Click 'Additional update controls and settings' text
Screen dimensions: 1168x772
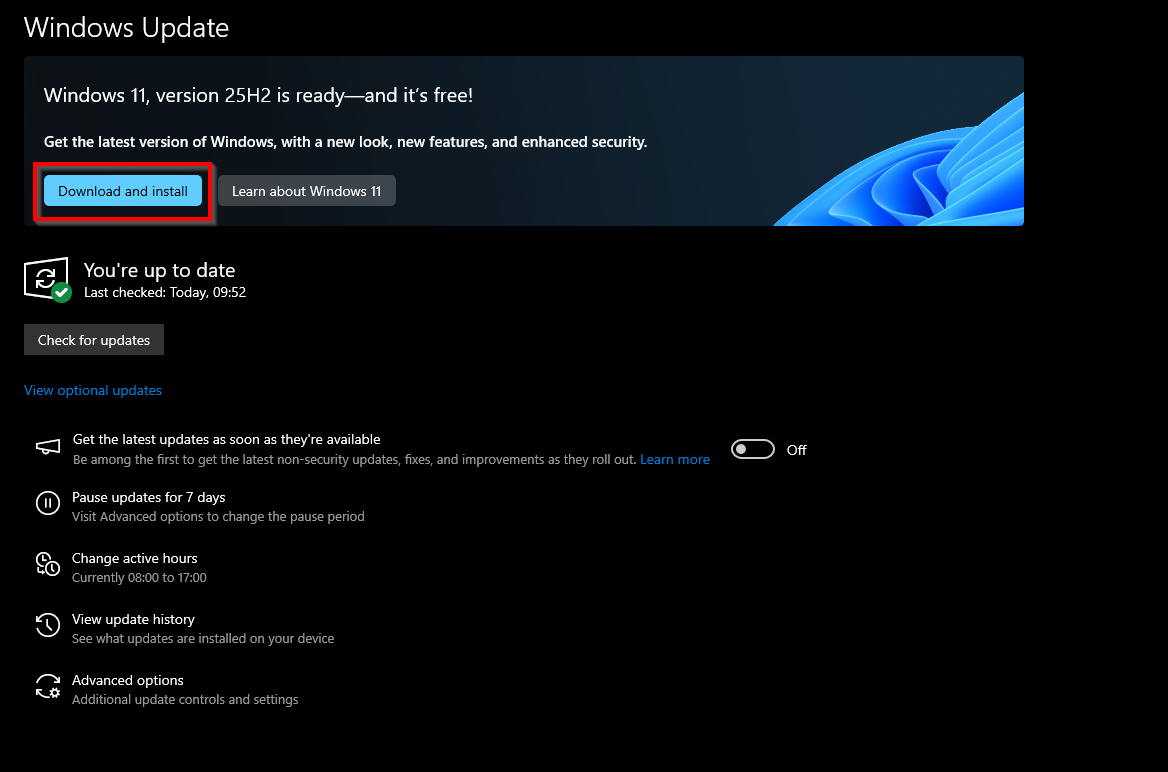[185, 700]
